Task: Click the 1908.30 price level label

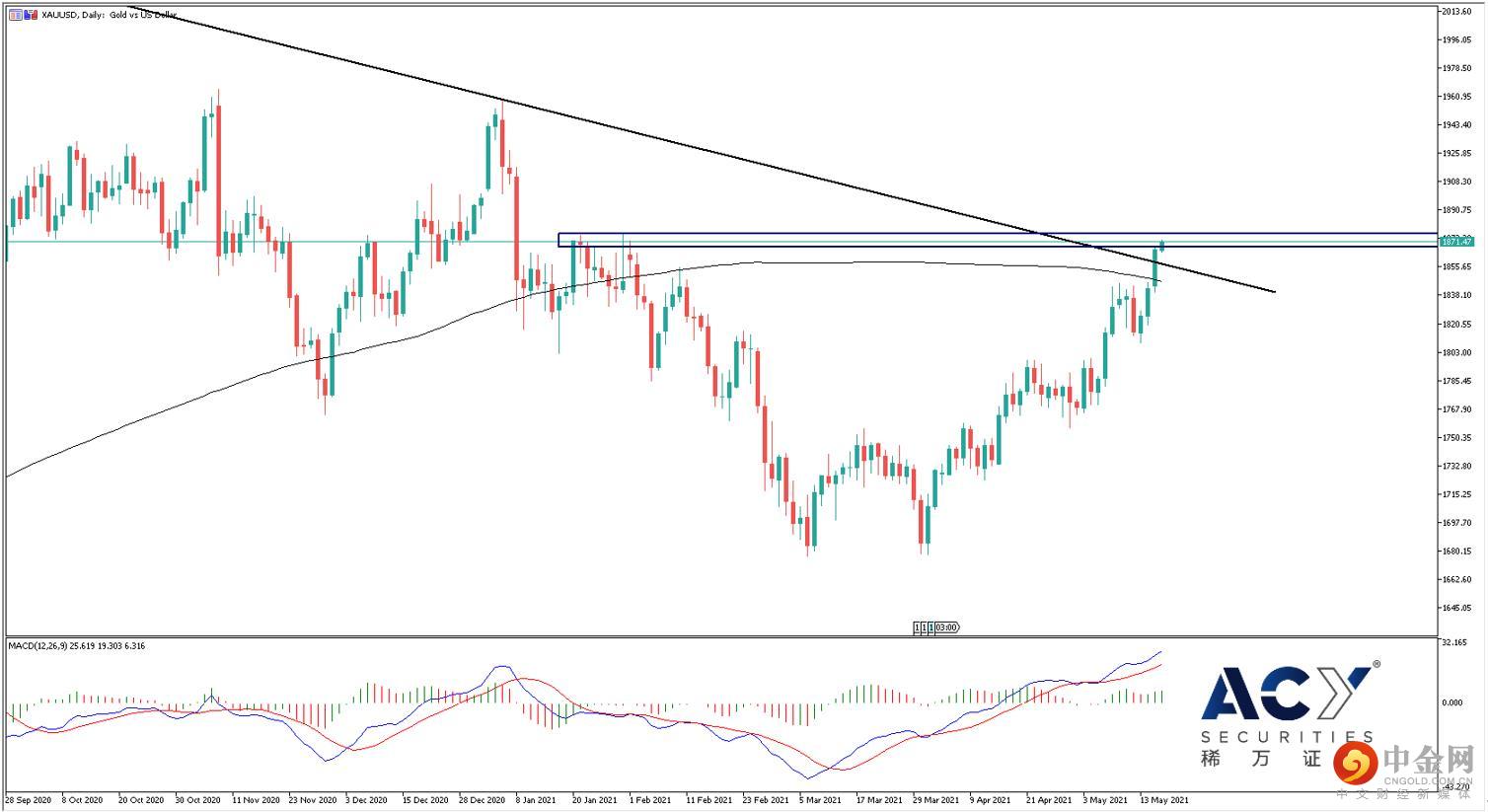Action: click(x=1457, y=182)
